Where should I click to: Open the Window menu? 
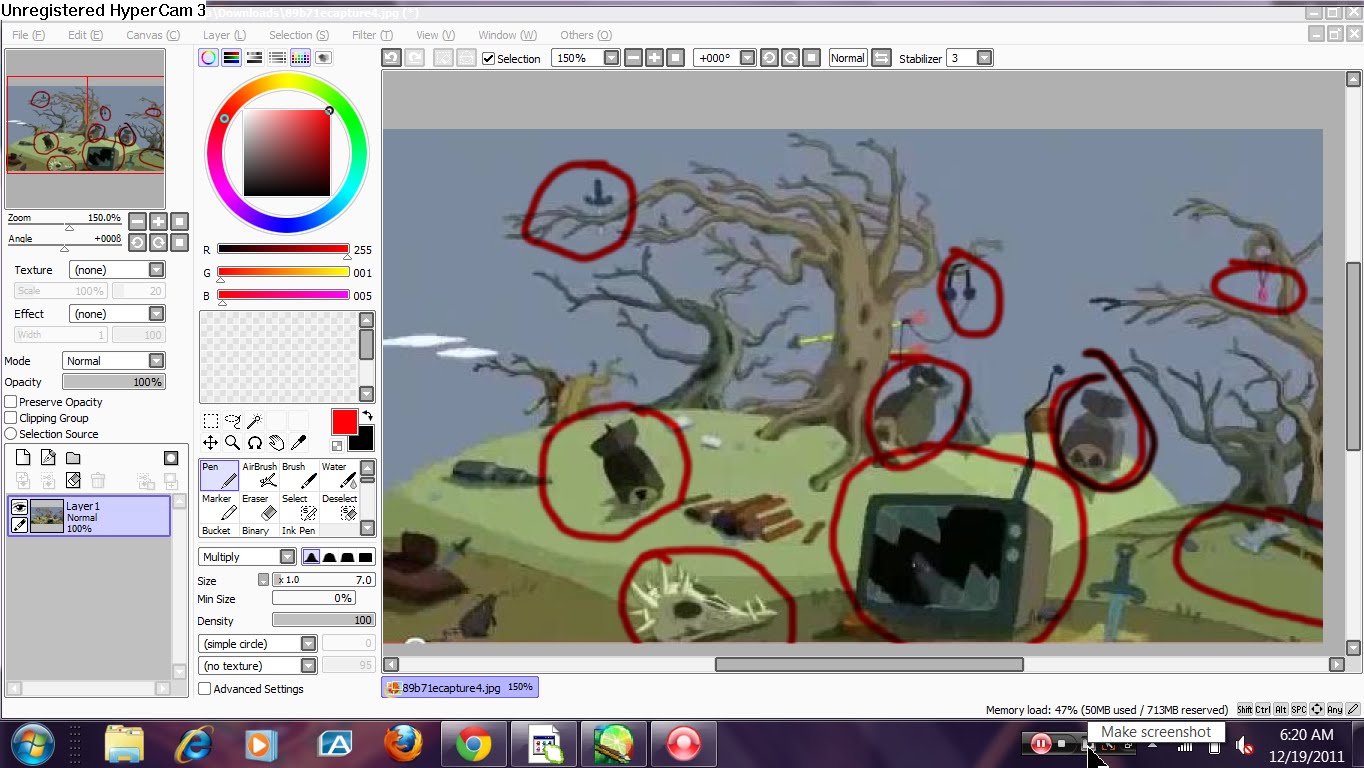pos(507,35)
